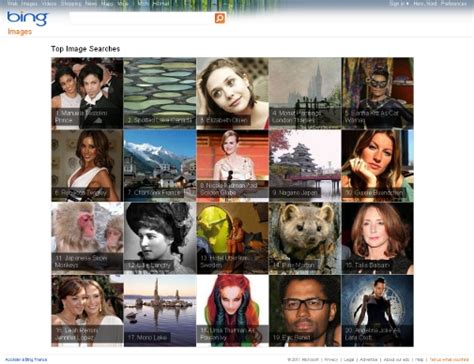Open thumbnail 15 Talia Balsam
The image size is (474, 364).
(x=378, y=238)
